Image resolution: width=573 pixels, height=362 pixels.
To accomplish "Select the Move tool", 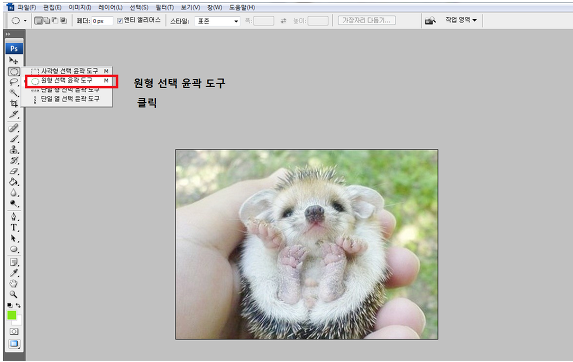I will (14, 60).
